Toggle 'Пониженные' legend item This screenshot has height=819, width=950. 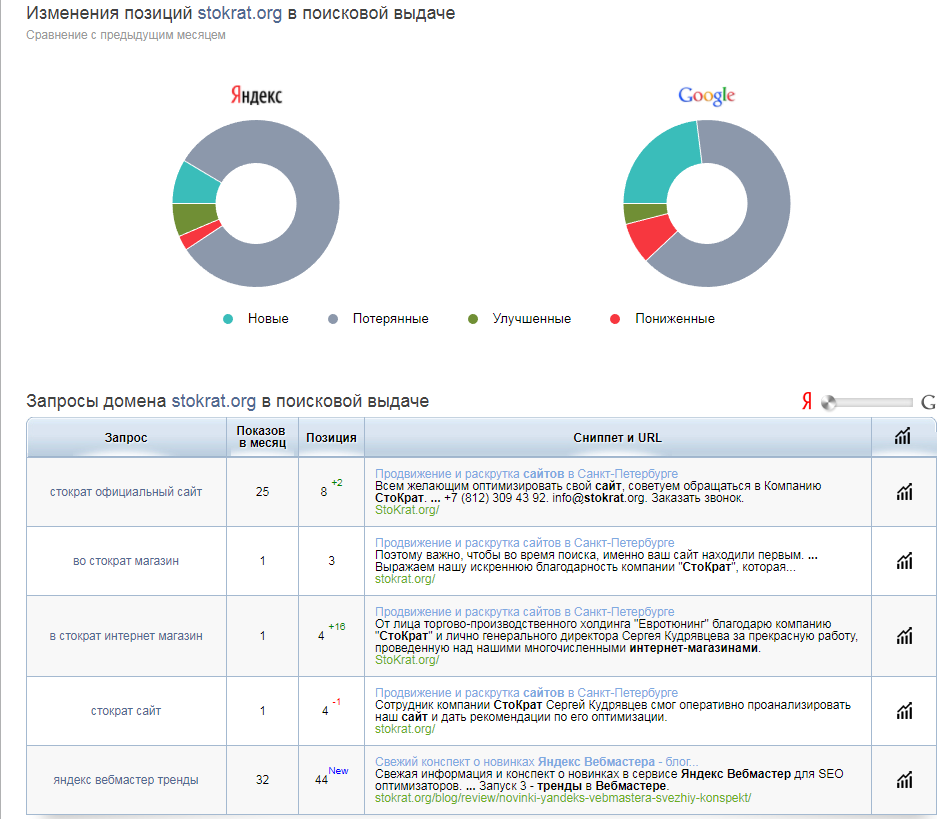pyautogui.click(x=662, y=319)
